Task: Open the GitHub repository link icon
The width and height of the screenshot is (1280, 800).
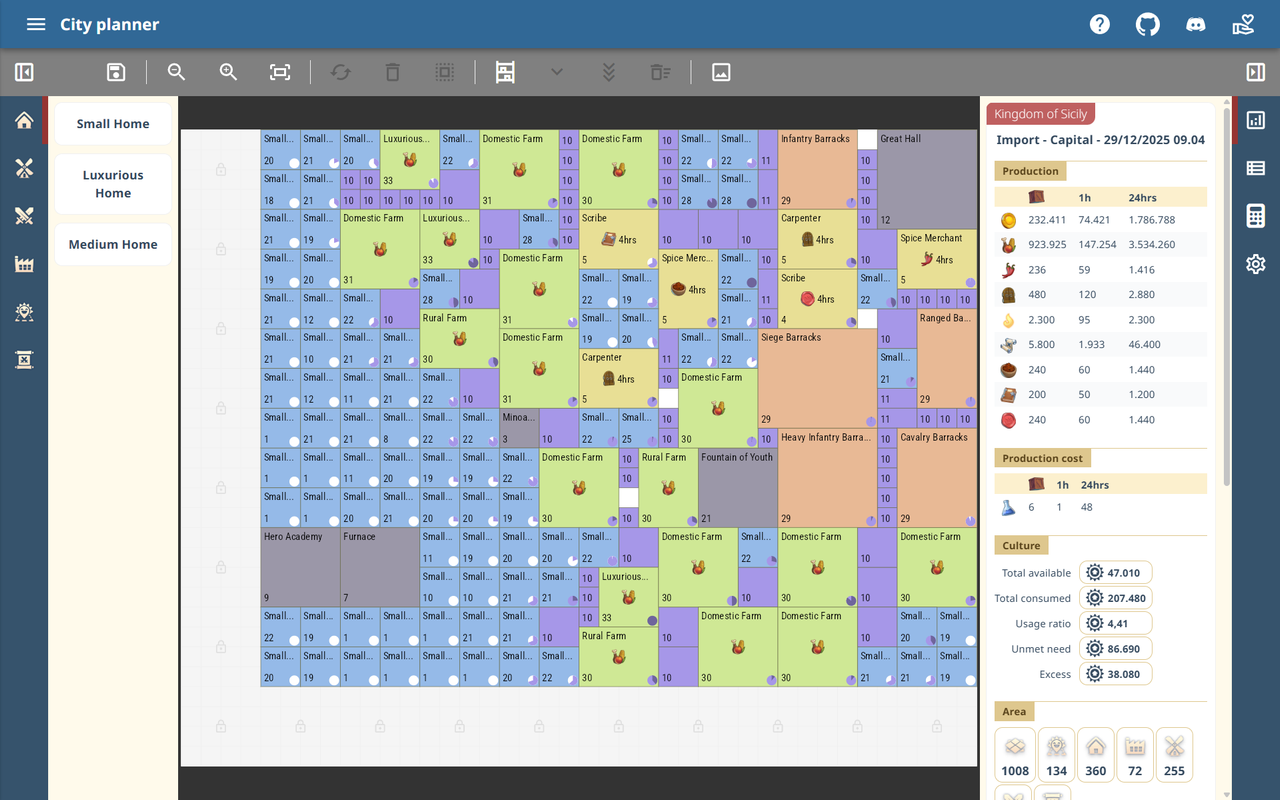Action: [x=1148, y=24]
